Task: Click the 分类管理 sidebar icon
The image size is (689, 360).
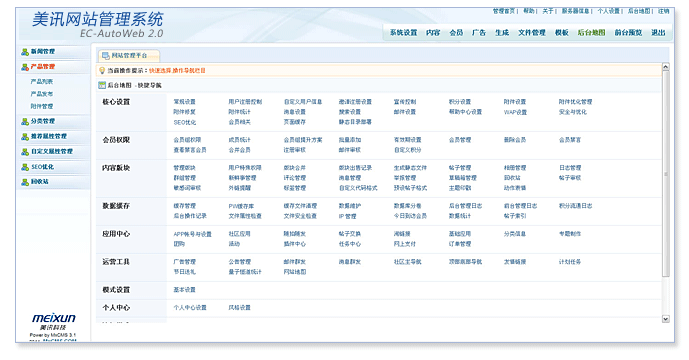Action: point(25,121)
